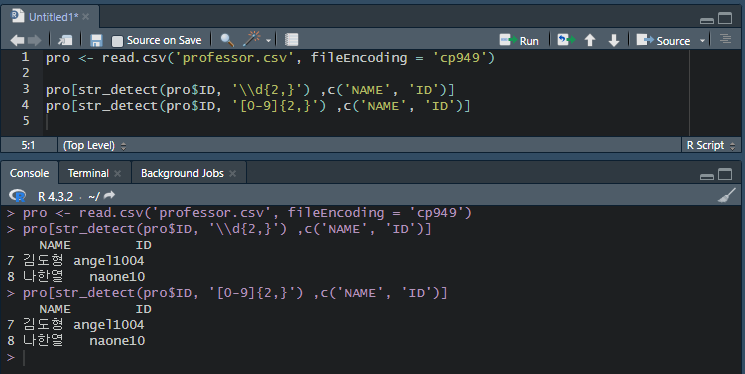Go forward to next source location
745x374 pixels.
pos(34,40)
